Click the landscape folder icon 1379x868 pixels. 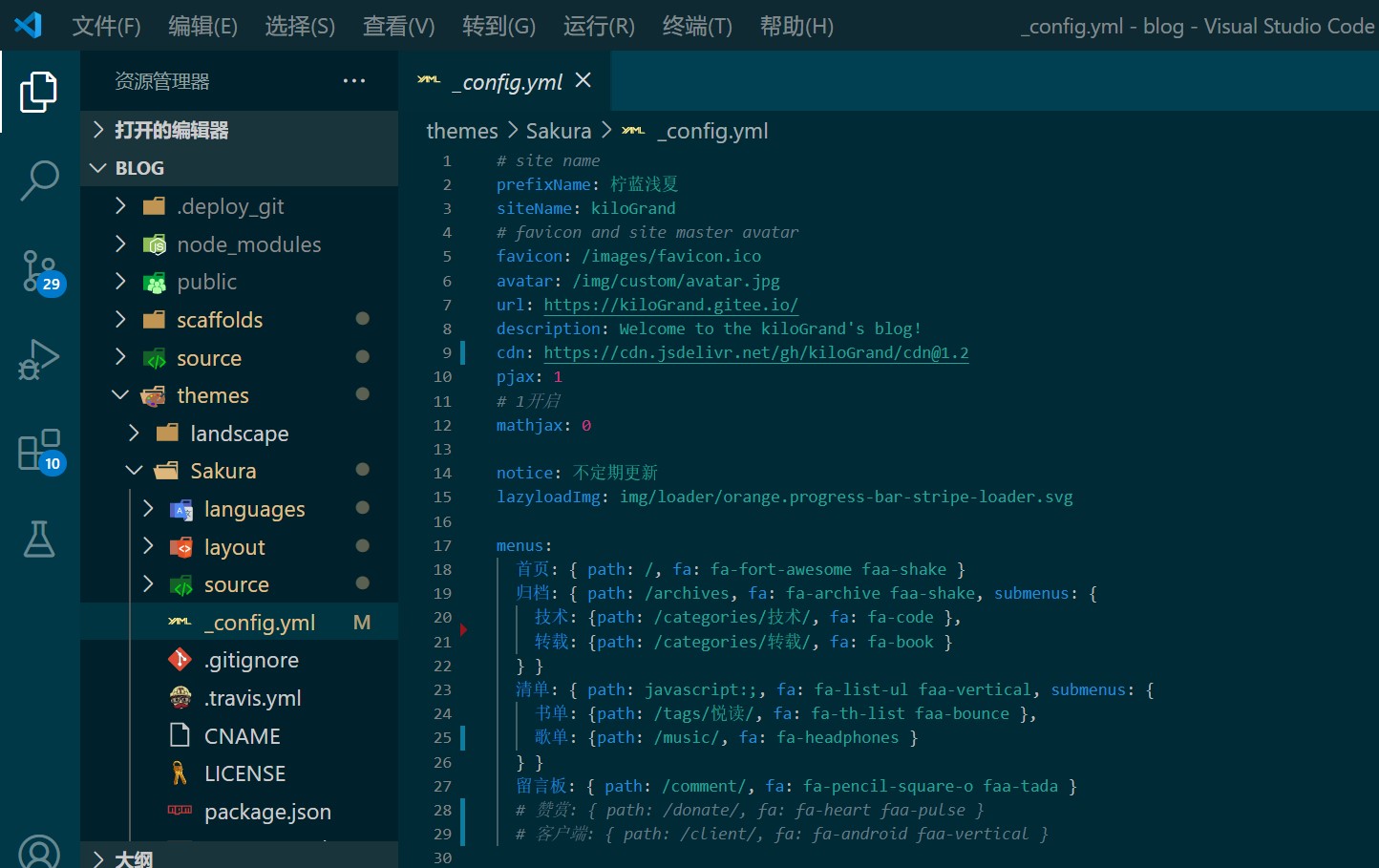pyautogui.click(x=168, y=434)
